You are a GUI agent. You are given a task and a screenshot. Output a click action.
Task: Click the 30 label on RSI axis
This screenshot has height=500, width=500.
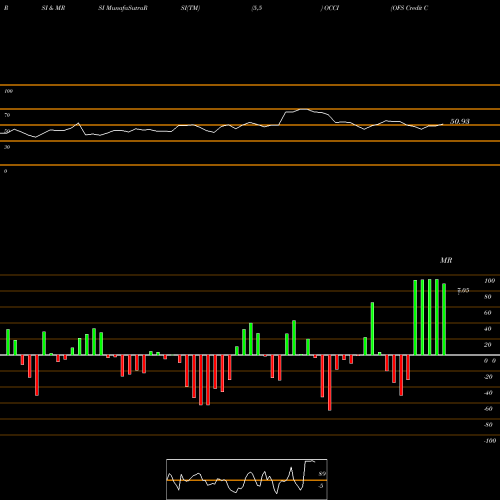coord(7,147)
